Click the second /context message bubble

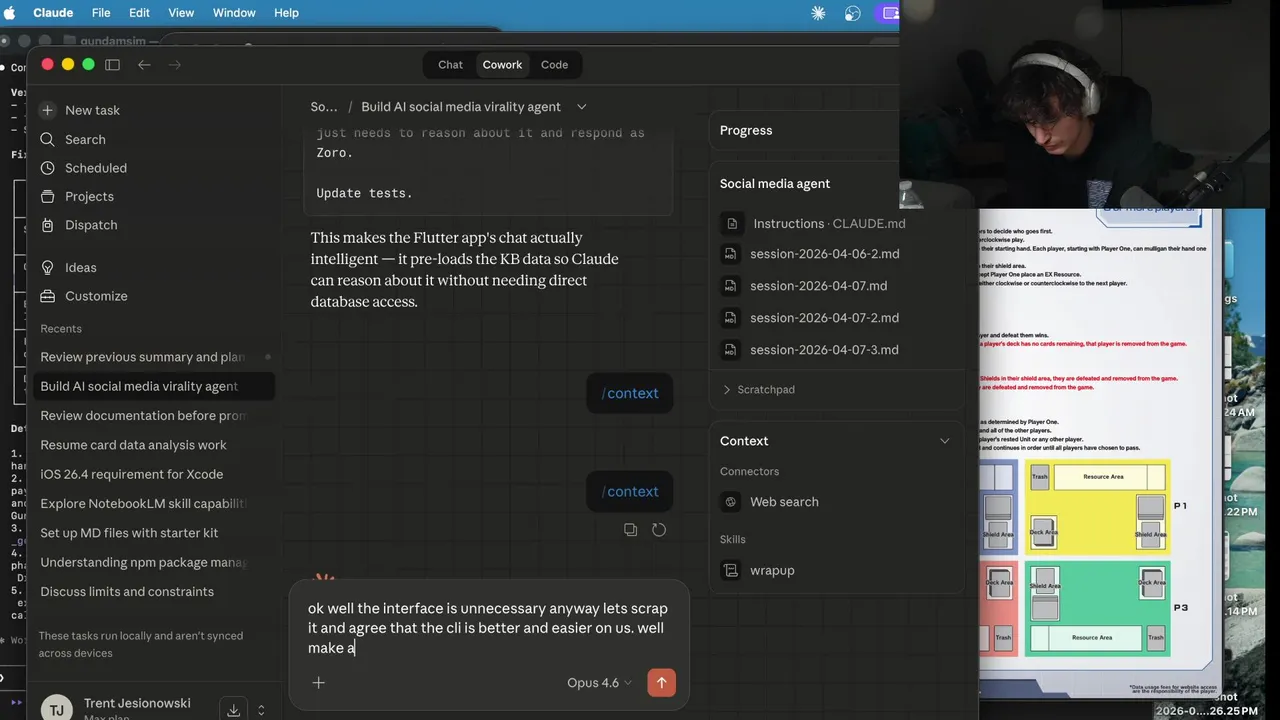(630, 492)
